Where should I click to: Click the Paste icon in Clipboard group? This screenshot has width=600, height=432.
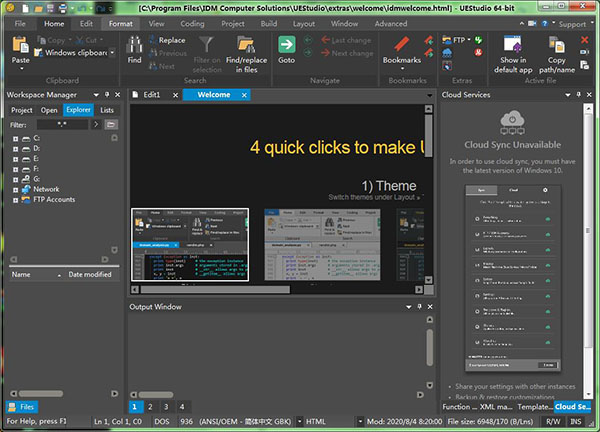20,45
